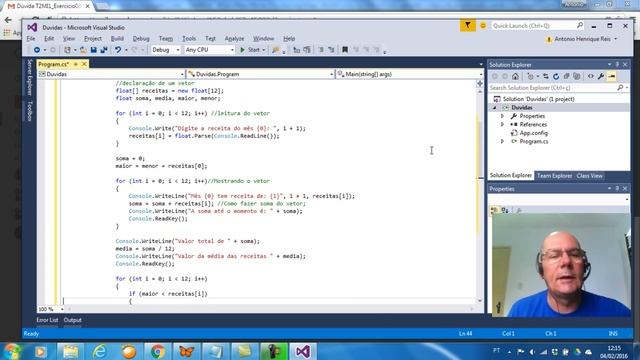640x360 pixels.
Task: Undo the last edit with the Undo icon
Action: [118, 50]
